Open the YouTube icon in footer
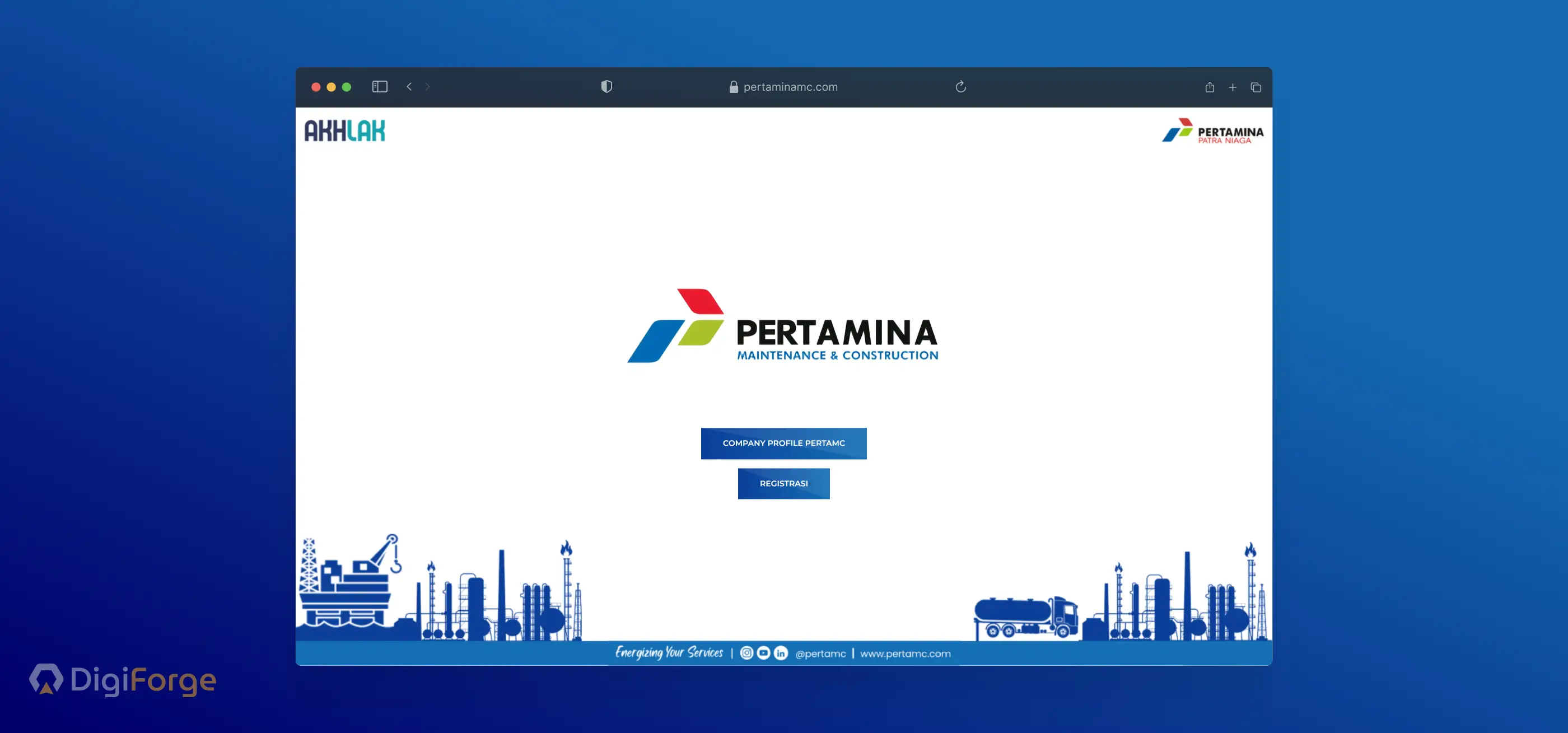The width and height of the screenshot is (1568, 733). [x=763, y=652]
